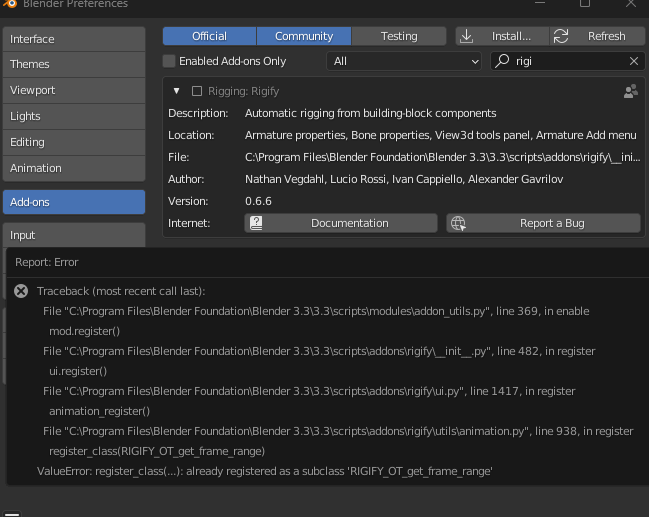Open the Input preferences tab

click(74, 235)
